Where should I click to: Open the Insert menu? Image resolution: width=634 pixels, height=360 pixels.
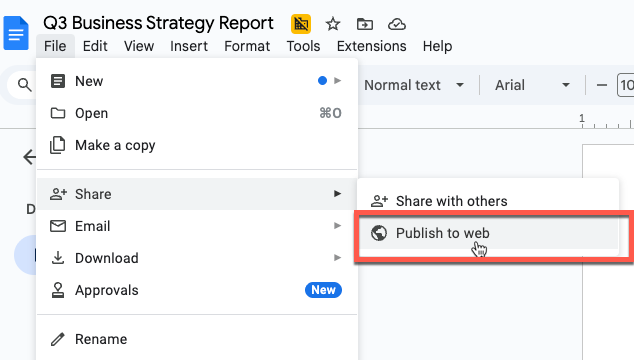pyautogui.click(x=189, y=46)
